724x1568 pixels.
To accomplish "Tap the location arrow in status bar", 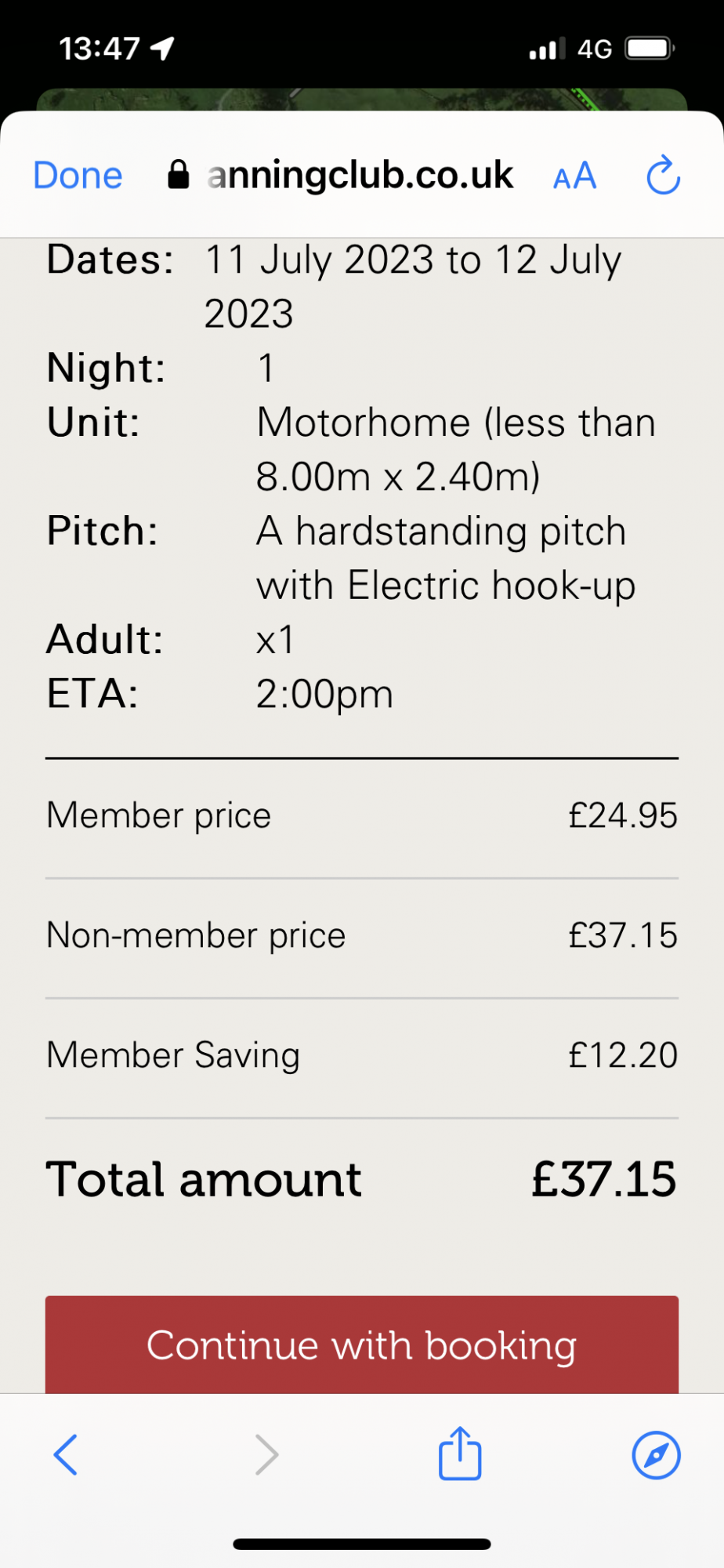I will coord(162,49).
